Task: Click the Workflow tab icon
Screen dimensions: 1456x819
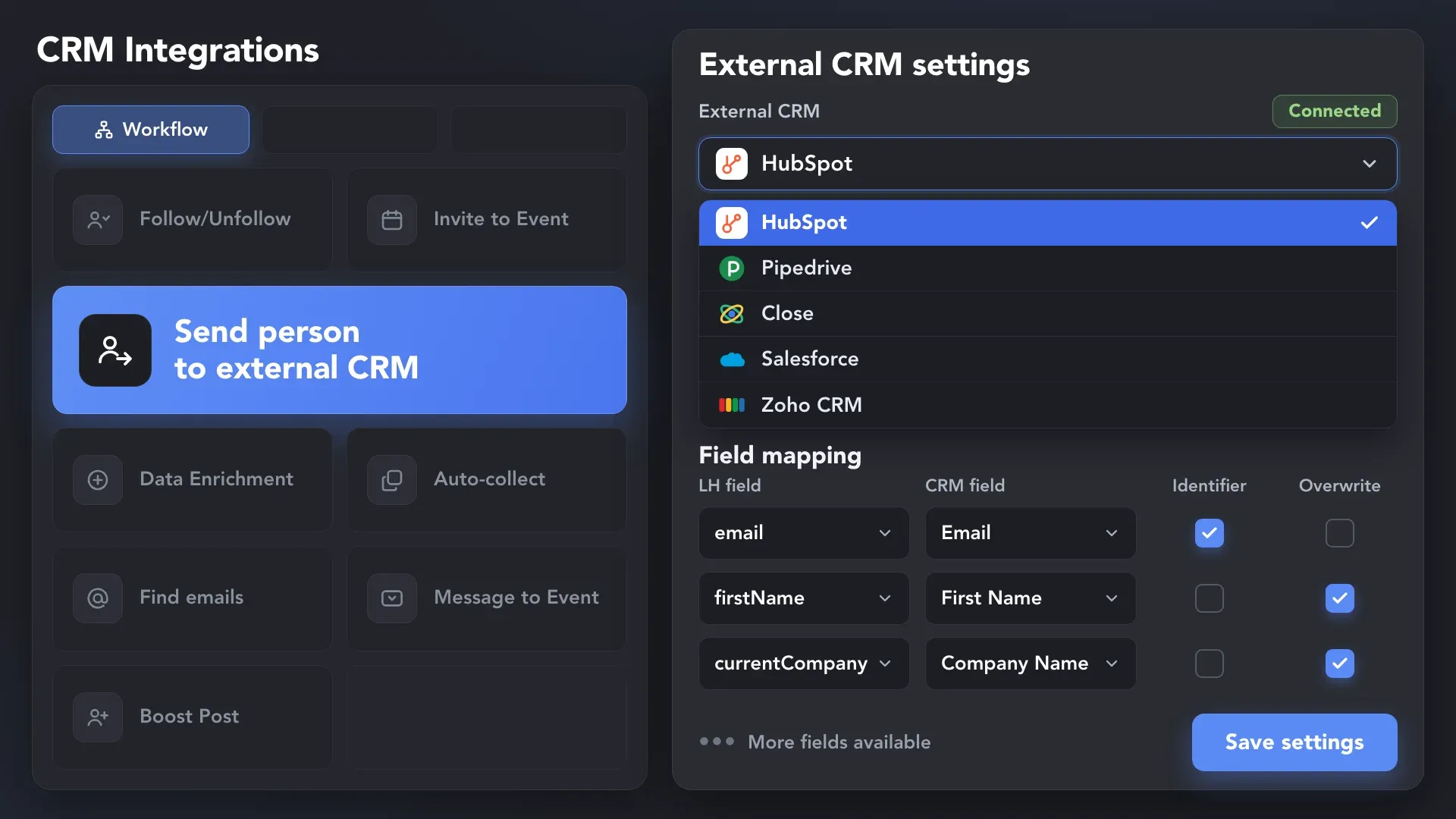Action: [x=104, y=130]
